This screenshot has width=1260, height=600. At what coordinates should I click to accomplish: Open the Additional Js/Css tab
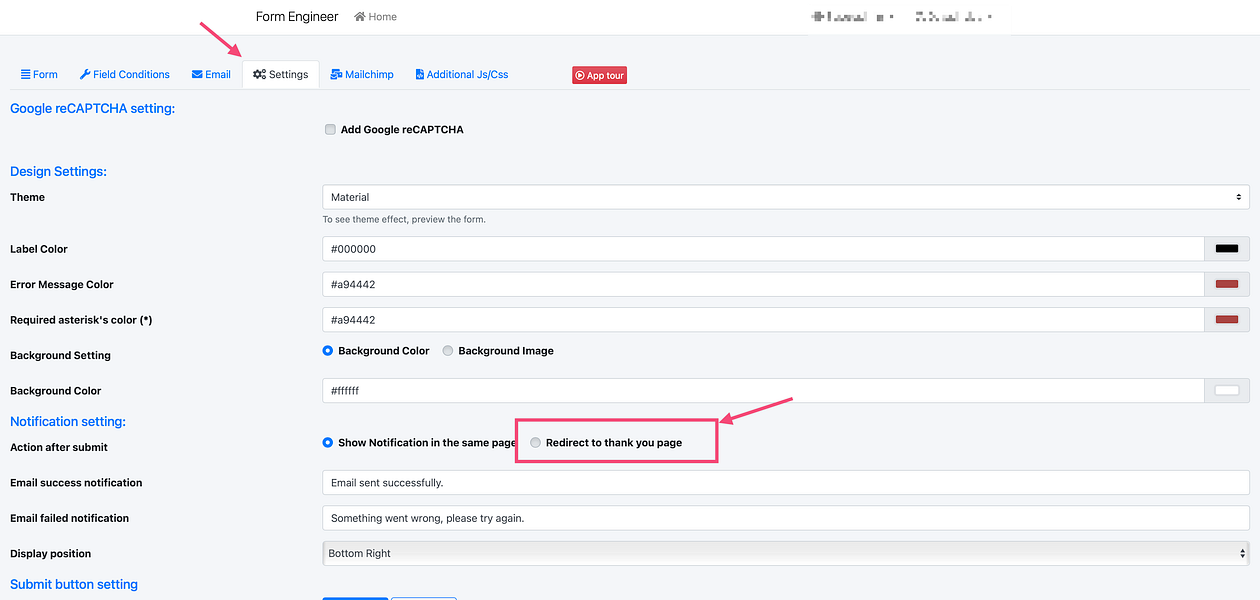[461, 75]
